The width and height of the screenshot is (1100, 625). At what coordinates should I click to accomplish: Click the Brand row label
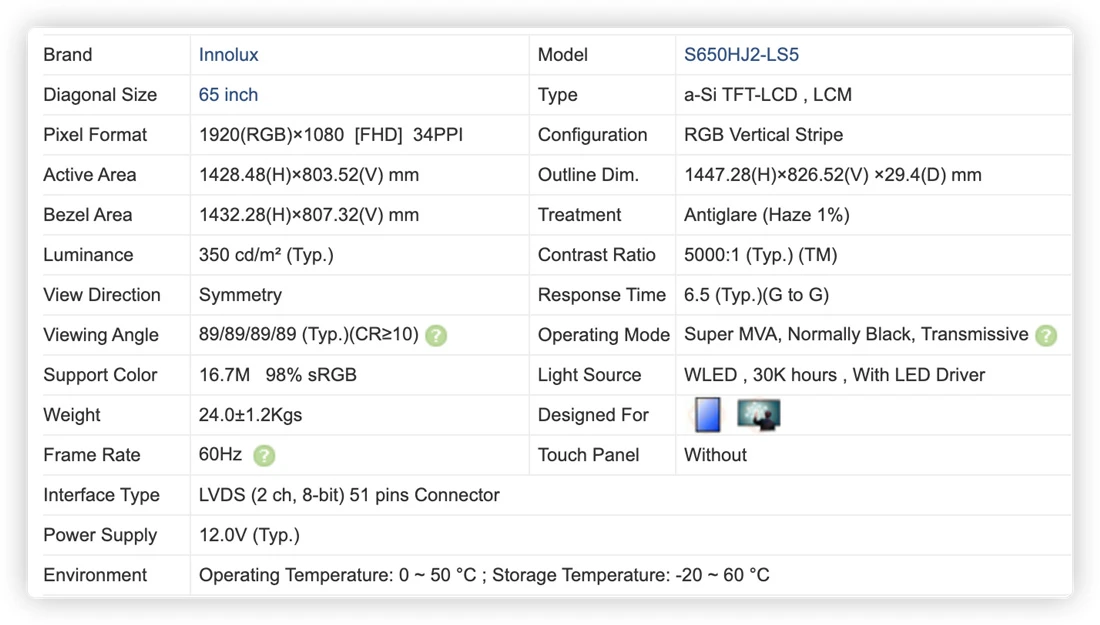[67, 55]
